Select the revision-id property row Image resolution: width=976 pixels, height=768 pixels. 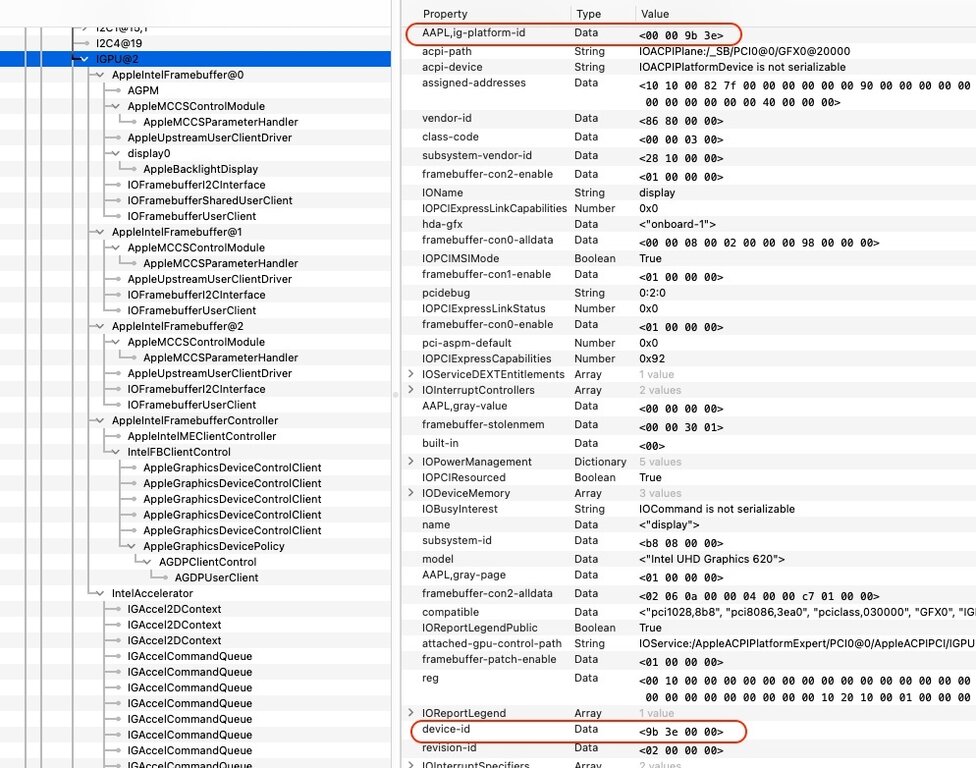pyautogui.click(x=688, y=749)
